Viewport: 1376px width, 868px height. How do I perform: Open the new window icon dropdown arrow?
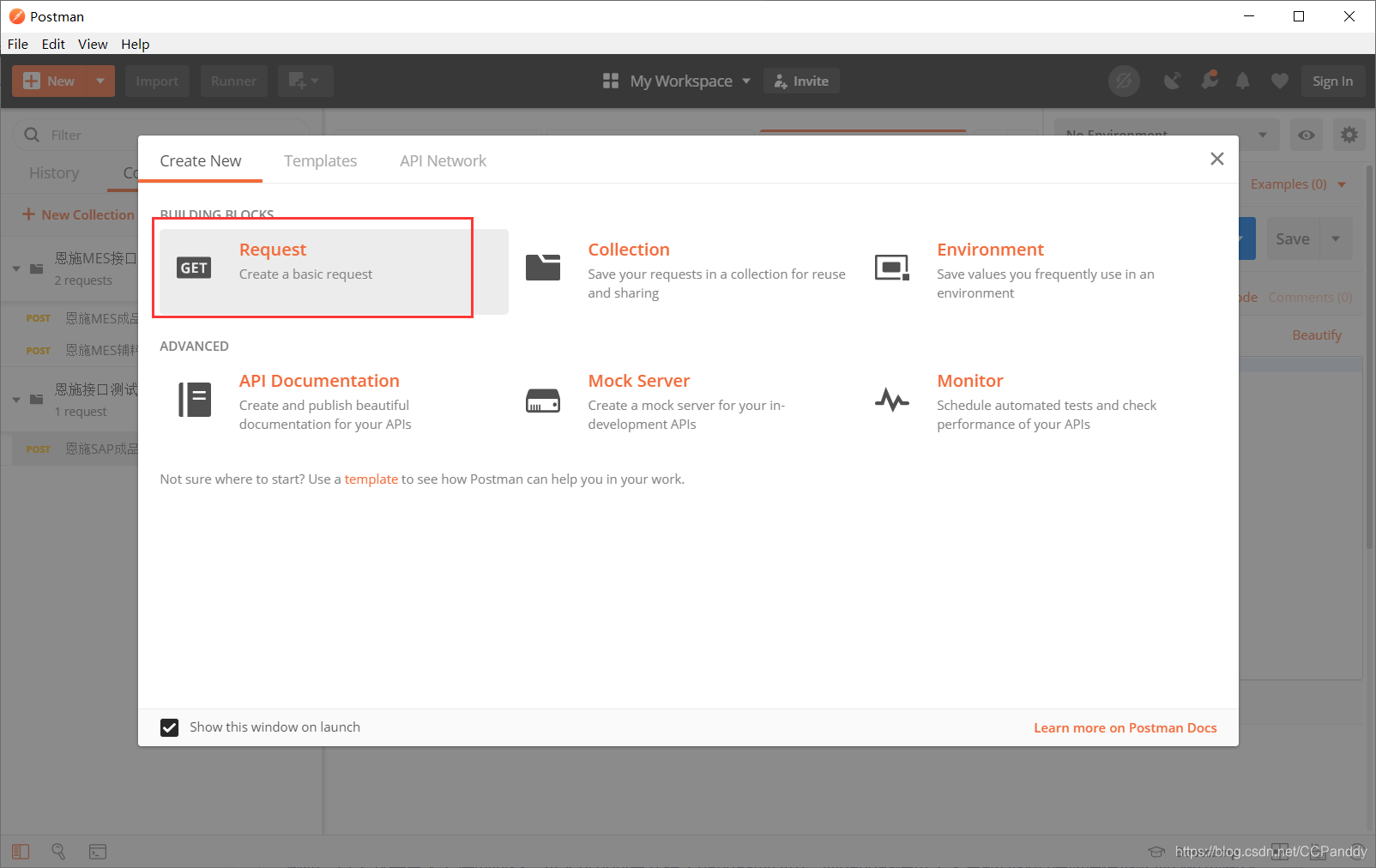pos(316,81)
